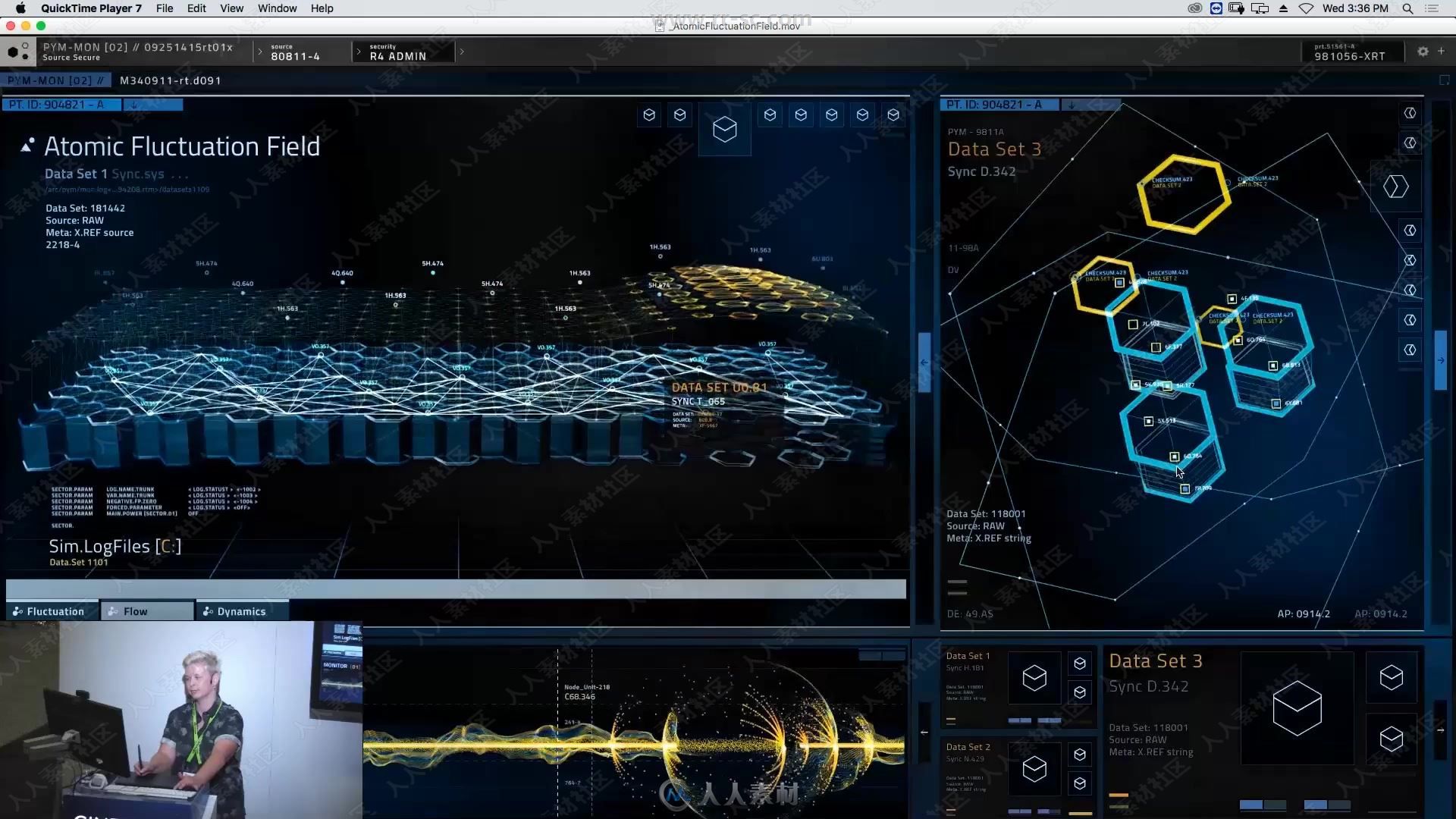The image size is (1456, 819).
Task: Select the Dynamics tab bottom panel
Action: (x=241, y=611)
